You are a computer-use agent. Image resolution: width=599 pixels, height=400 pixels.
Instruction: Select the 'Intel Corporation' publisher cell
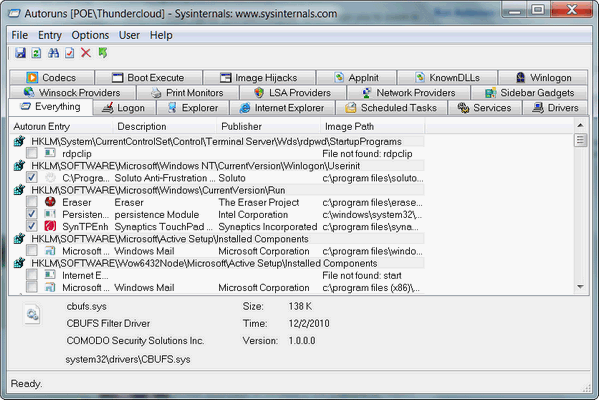pos(253,214)
